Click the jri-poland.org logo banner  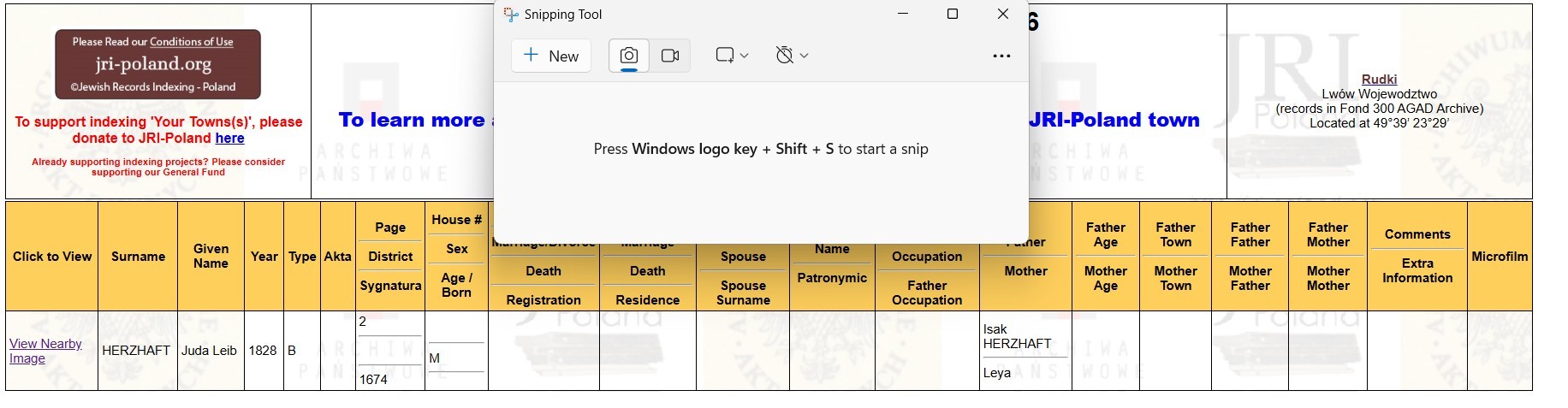(157, 65)
